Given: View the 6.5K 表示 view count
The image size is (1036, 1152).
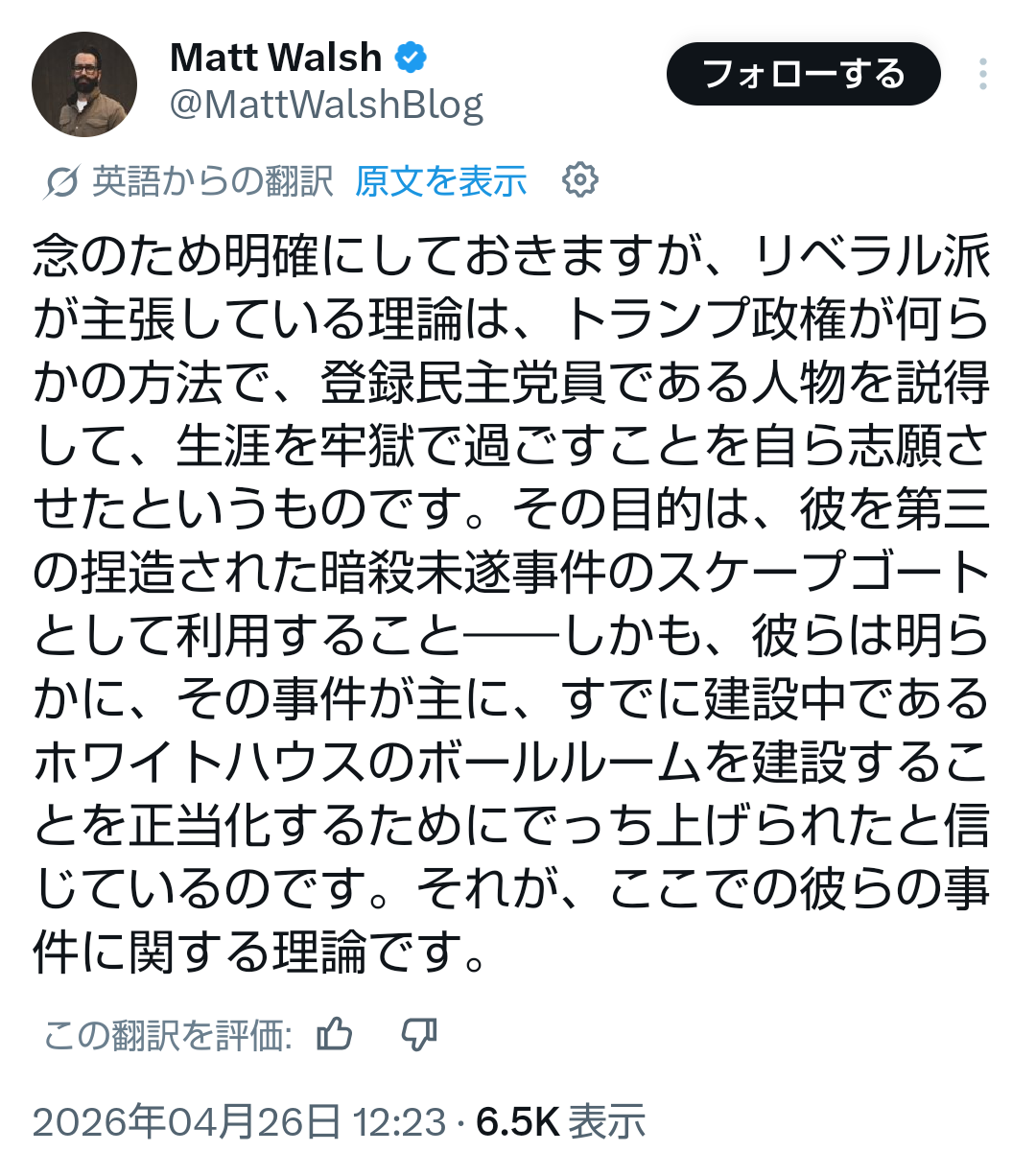Looking at the screenshot, I should point(561,1121).
